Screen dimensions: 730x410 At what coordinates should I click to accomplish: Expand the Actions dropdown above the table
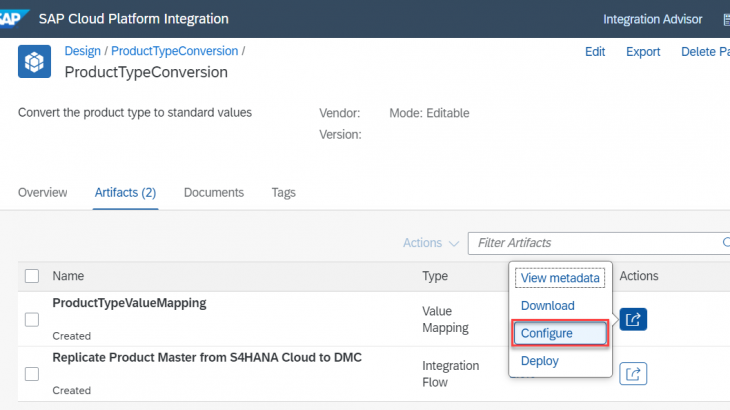(431, 243)
